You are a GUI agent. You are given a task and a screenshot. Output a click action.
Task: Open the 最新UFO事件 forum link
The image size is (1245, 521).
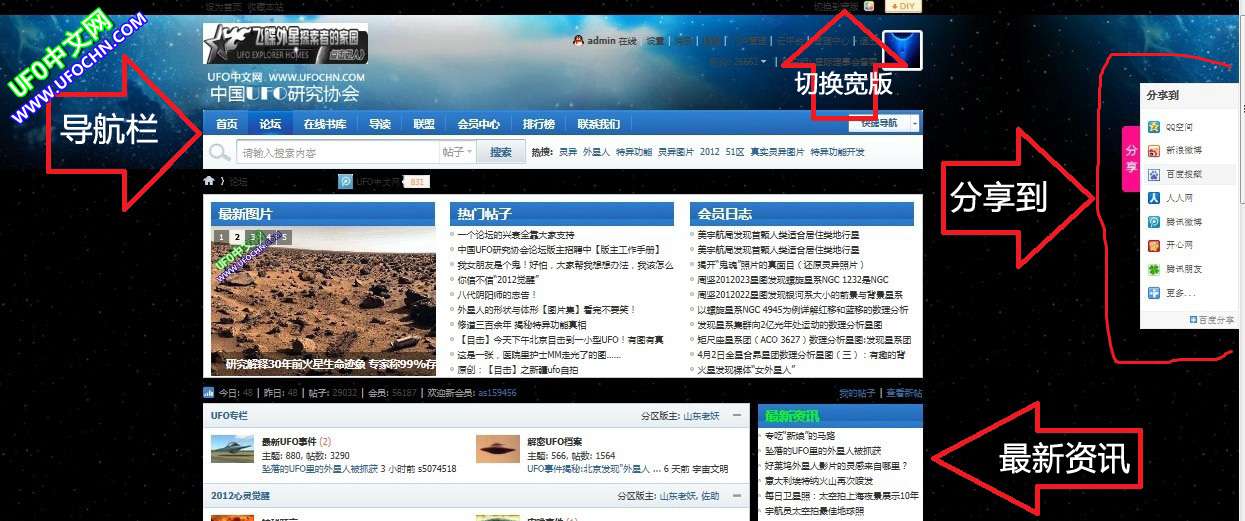(x=289, y=442)
